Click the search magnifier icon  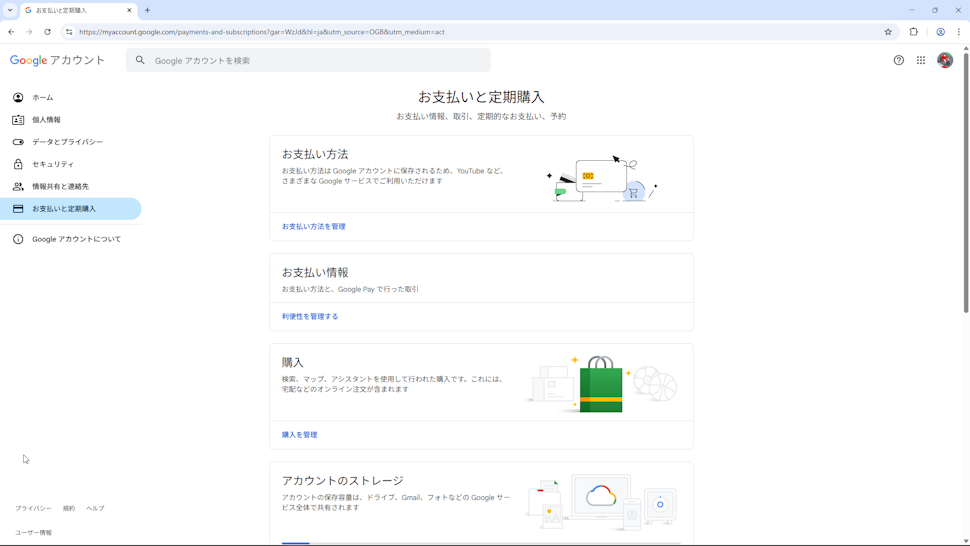point(140,60)
